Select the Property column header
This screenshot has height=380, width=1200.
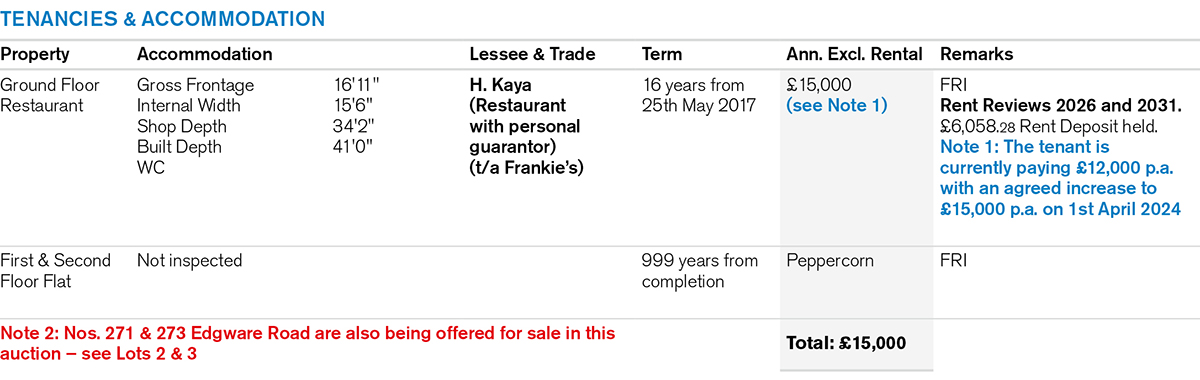[35, 54]
